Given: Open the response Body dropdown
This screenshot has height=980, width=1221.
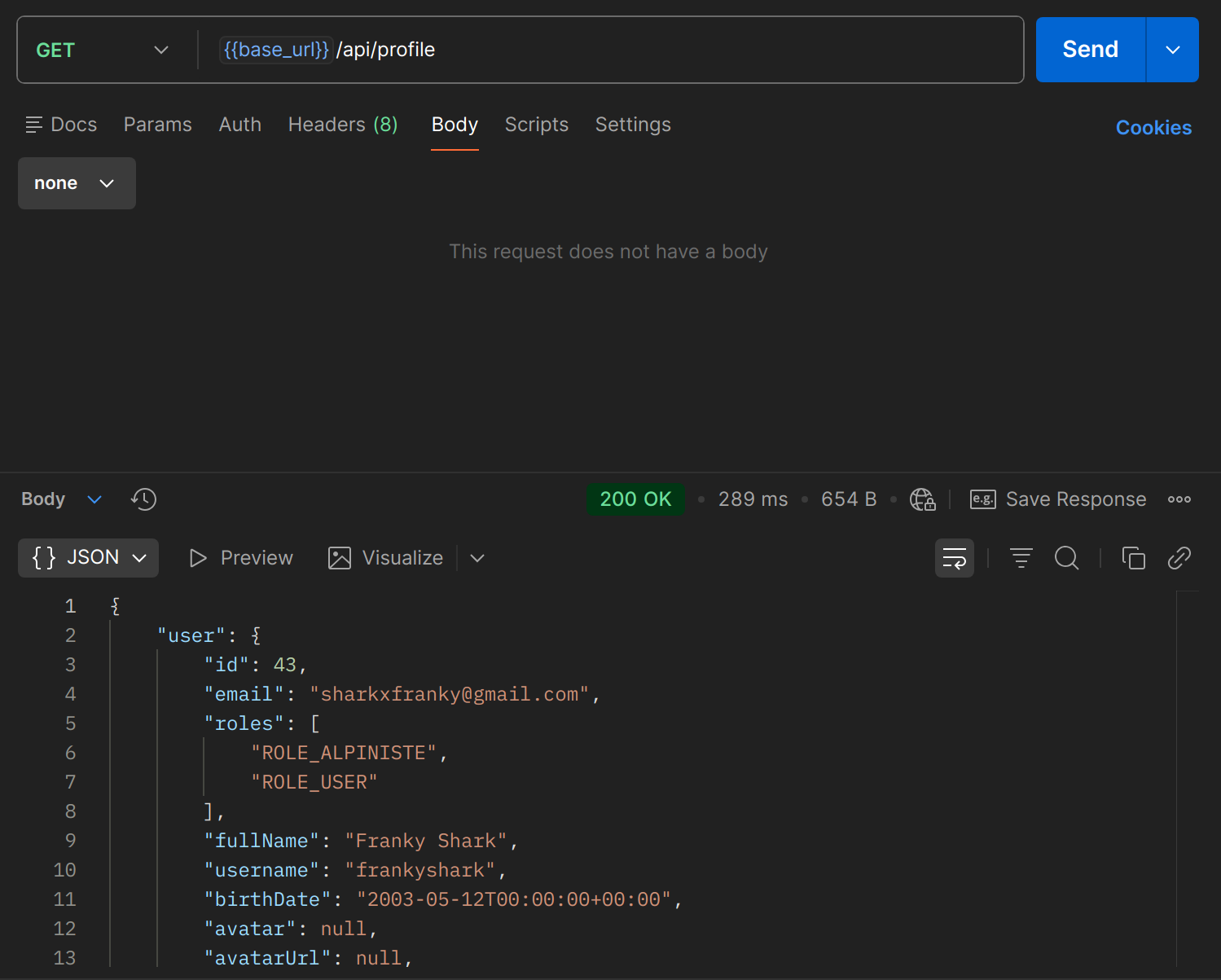Looking at the screenshot, I should pyautogui.click(x=61, y=499).
